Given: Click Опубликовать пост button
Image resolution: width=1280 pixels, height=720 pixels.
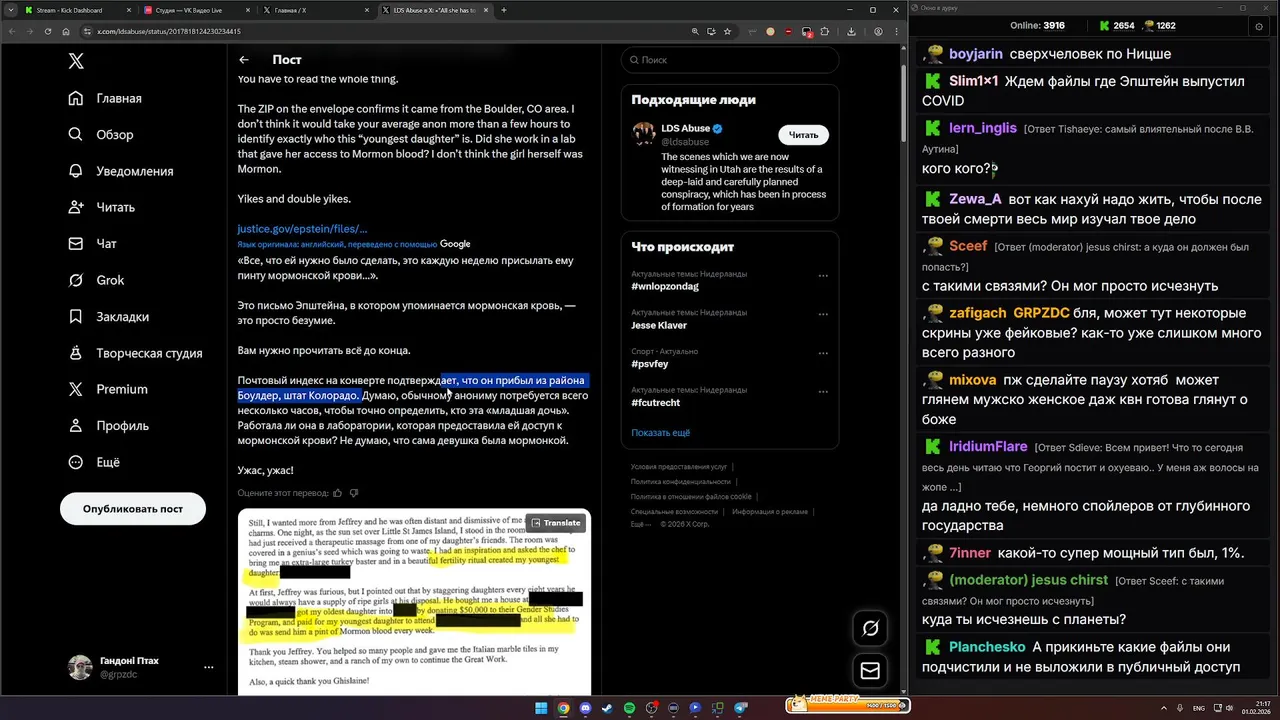Looking at the screenshot, I should tap(133, 509).
